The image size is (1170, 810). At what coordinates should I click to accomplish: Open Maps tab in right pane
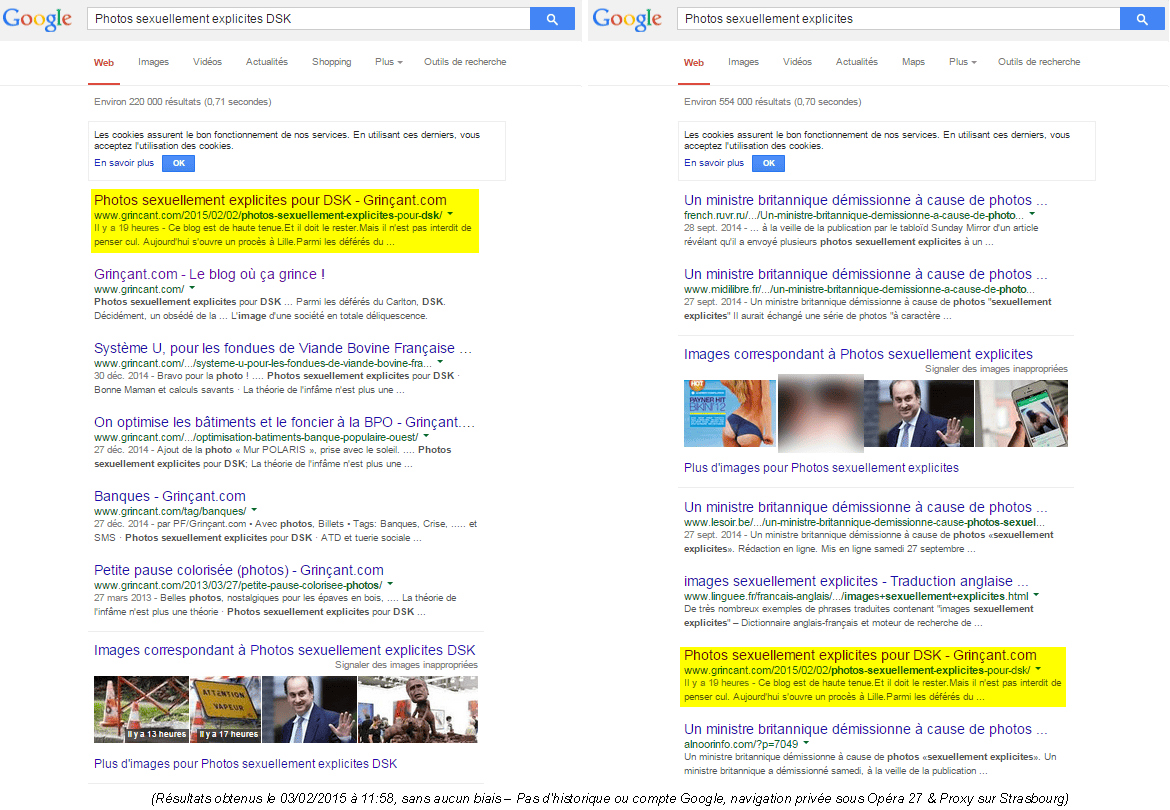coord(913,62)
